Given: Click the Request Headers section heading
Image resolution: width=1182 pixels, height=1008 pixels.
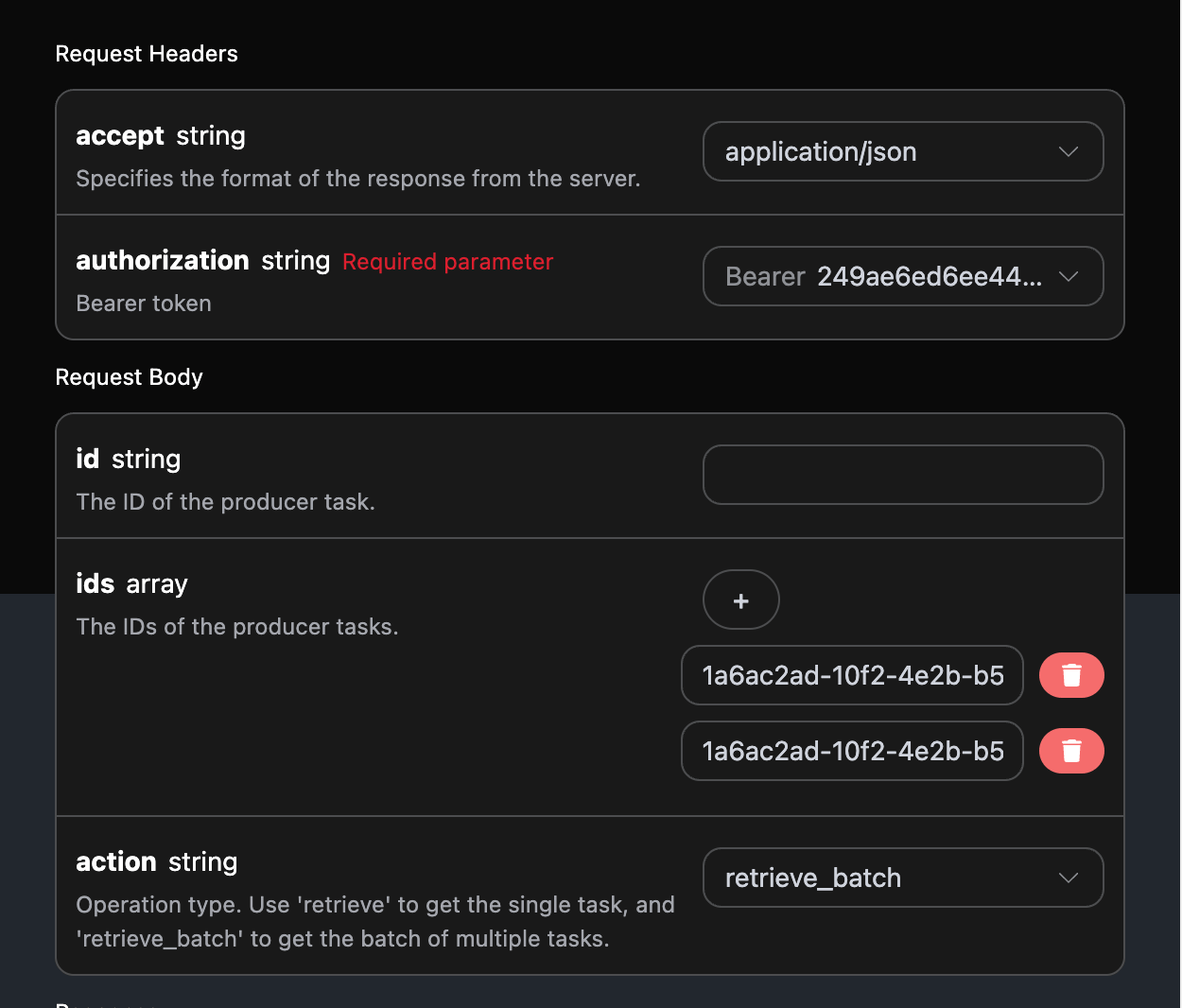Looking at the screenshot, I should [x=147, y=54].
